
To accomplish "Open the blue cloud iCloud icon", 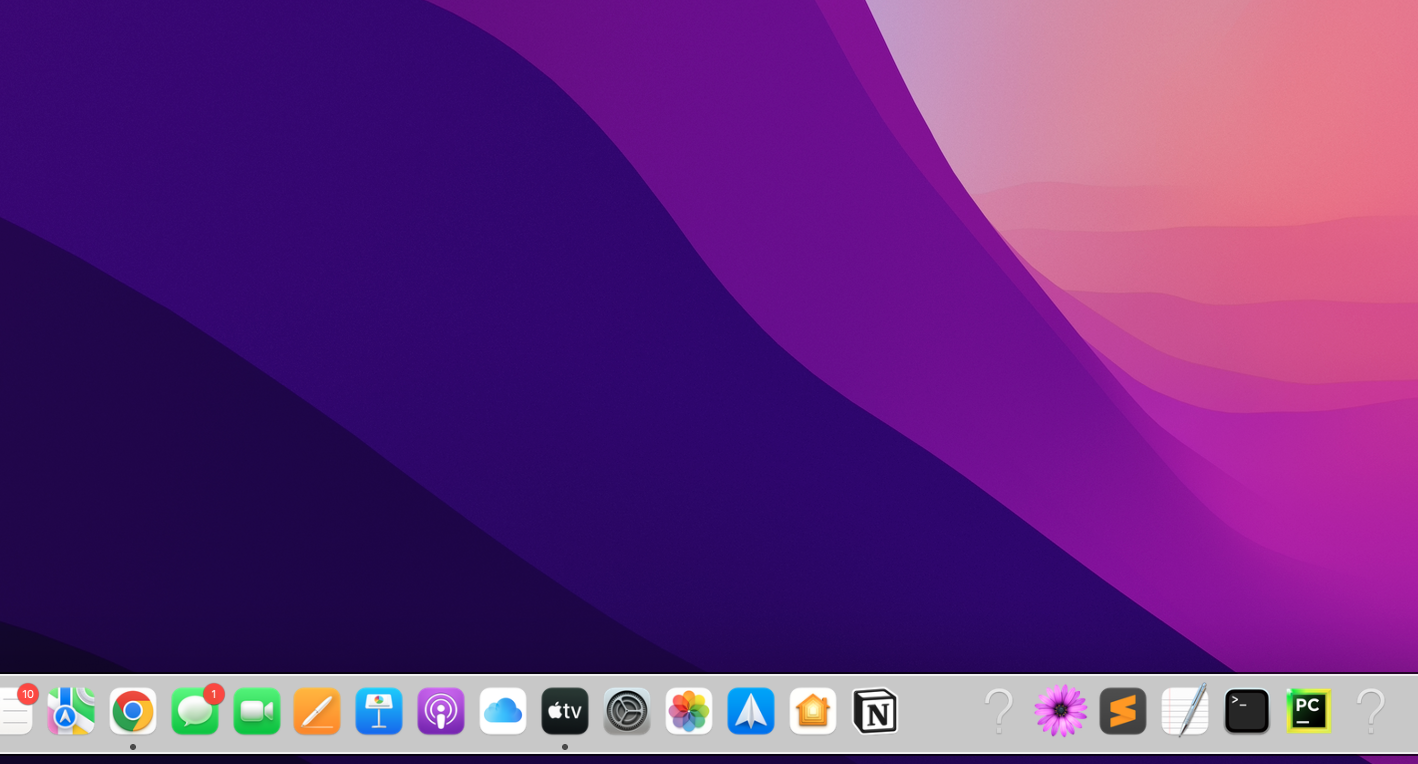I will point(503,711).
